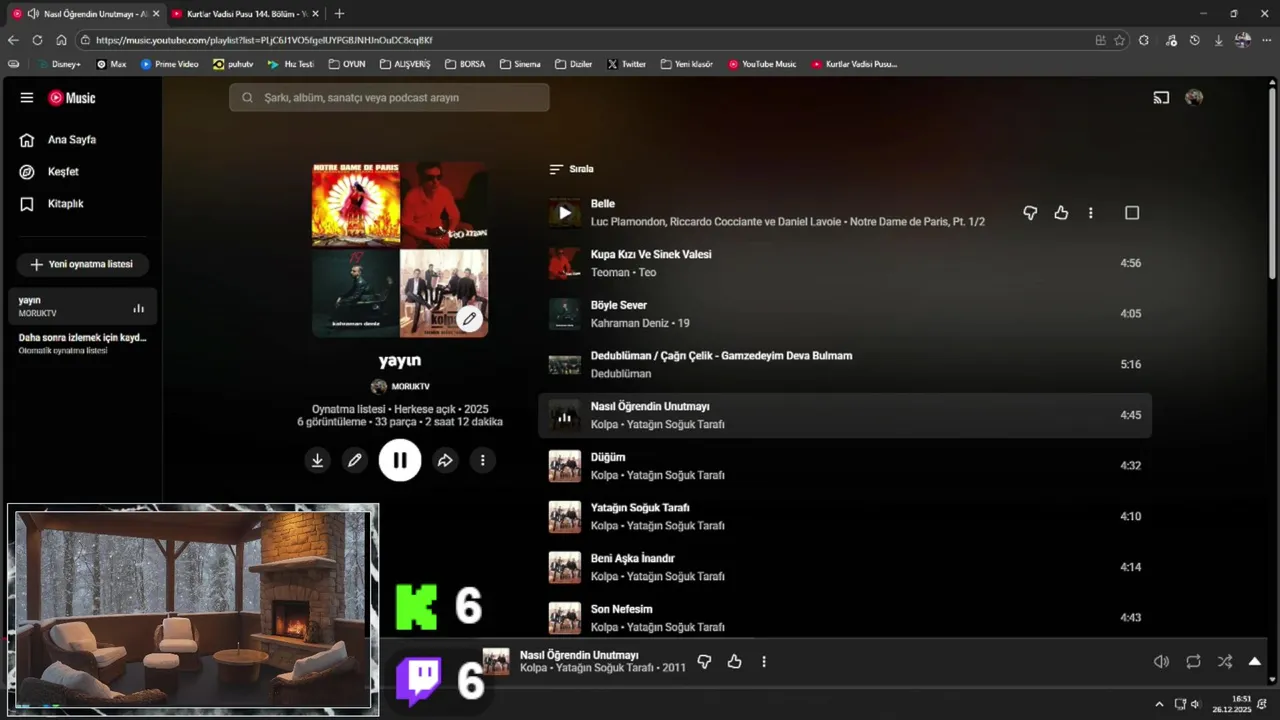Viewport: 1280px width, 720px height.
Task: Open the YouTube Music hamburger menu
Action: pos(27,98)
